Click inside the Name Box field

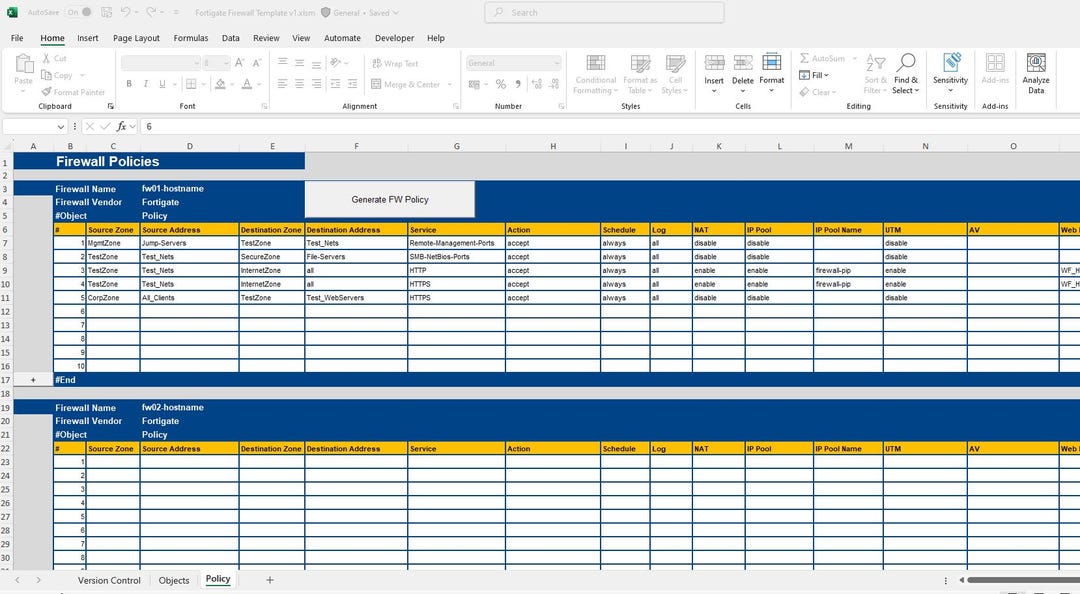(x=30, y=126)
